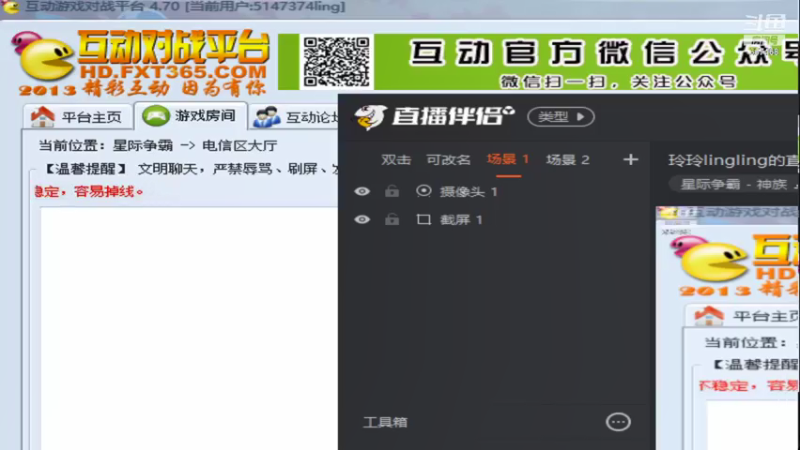Click the stream preview thumbnail in 直播伴侣
This screenshot has height=450, width=800.
728,328
